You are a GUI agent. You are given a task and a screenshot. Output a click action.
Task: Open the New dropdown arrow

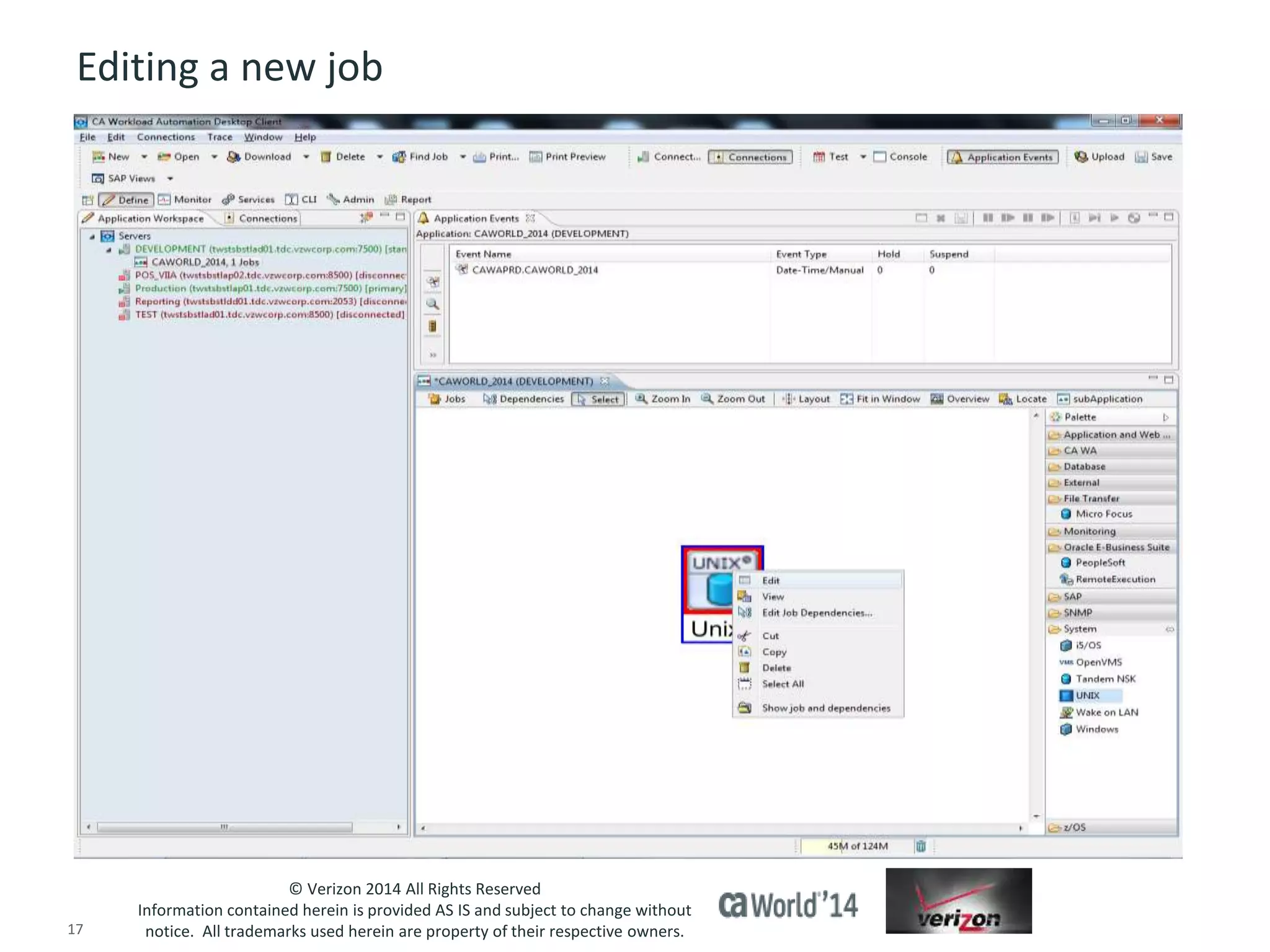pos(144,157)
